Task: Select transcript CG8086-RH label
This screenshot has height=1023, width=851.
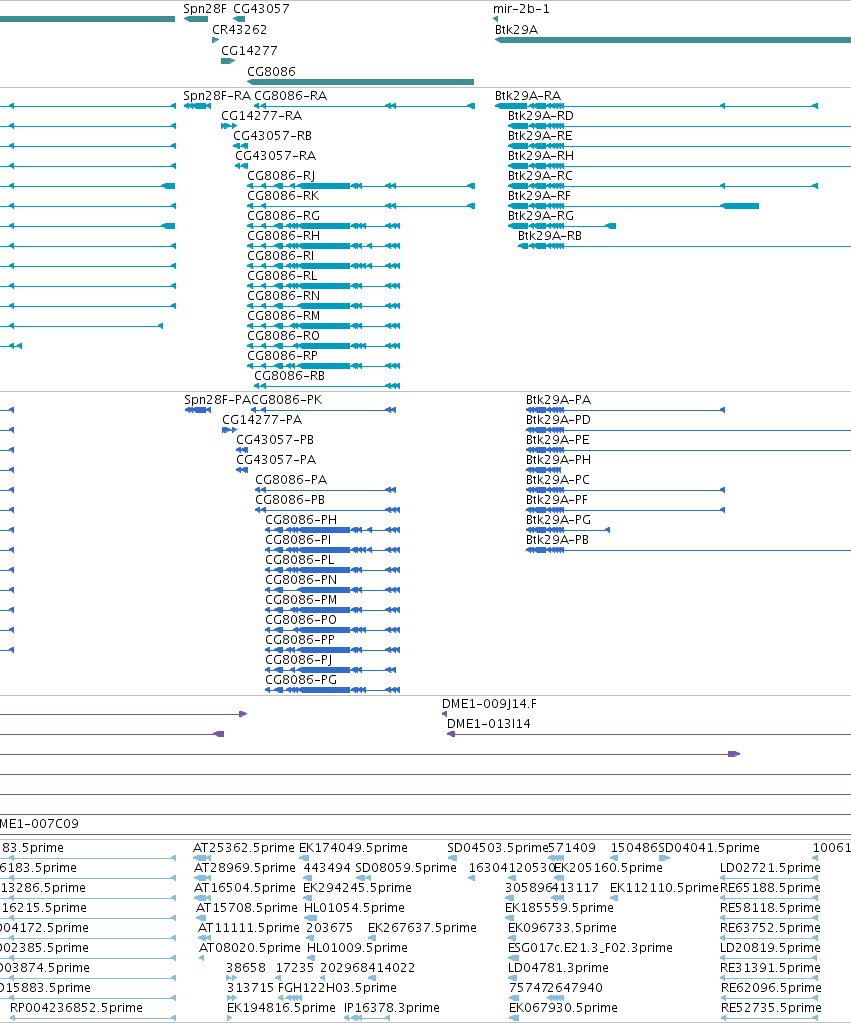Action: tap(283, 236)
